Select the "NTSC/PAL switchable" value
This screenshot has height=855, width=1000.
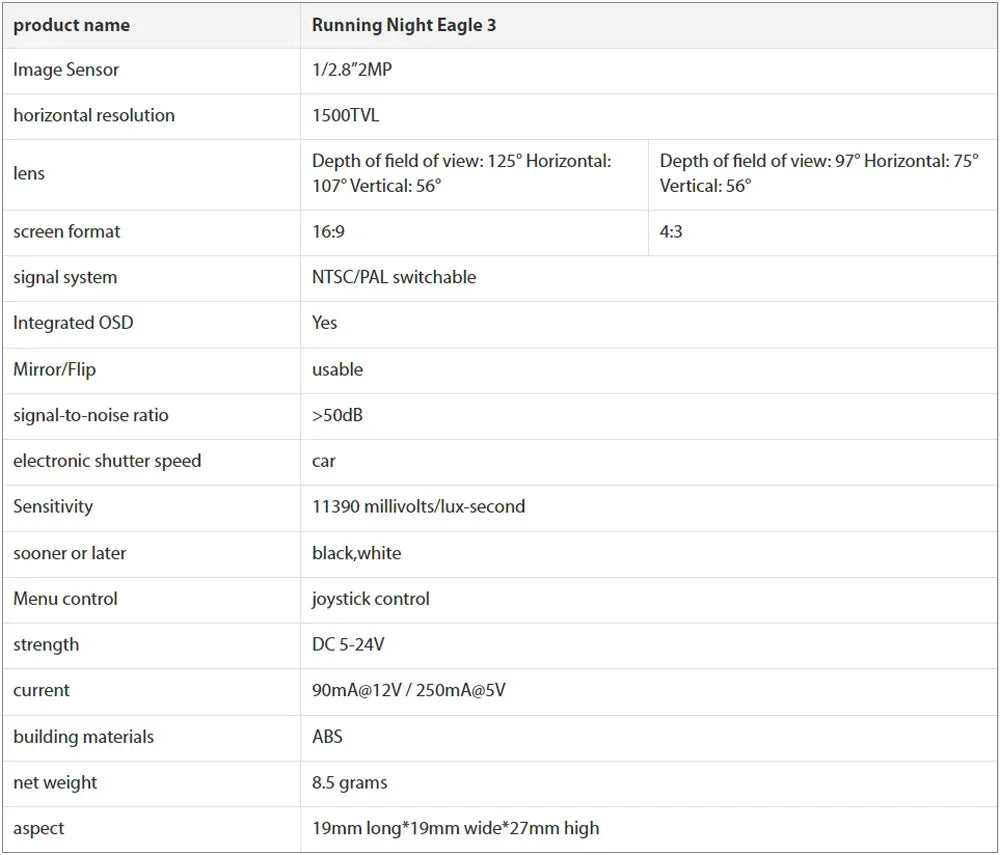(394, 278)
